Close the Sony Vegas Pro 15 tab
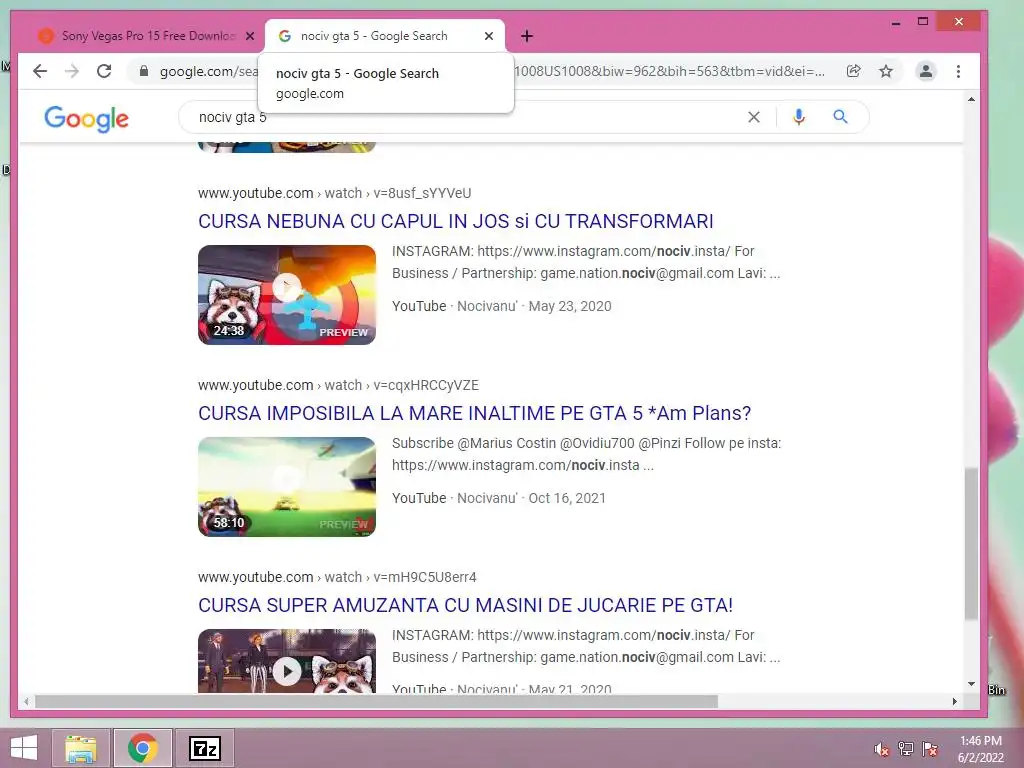The width and height of the screenshot is (1024, 768). 249,36
